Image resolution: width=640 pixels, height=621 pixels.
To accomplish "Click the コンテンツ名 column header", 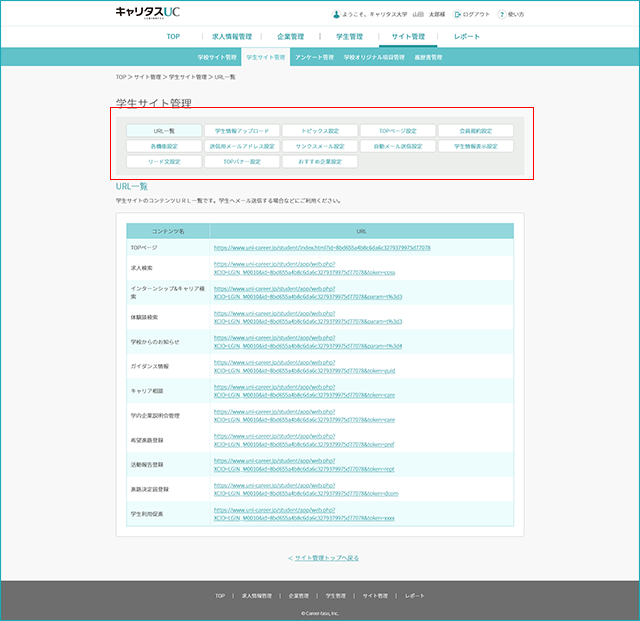I will pyautogui.click(x=168, y=231).
